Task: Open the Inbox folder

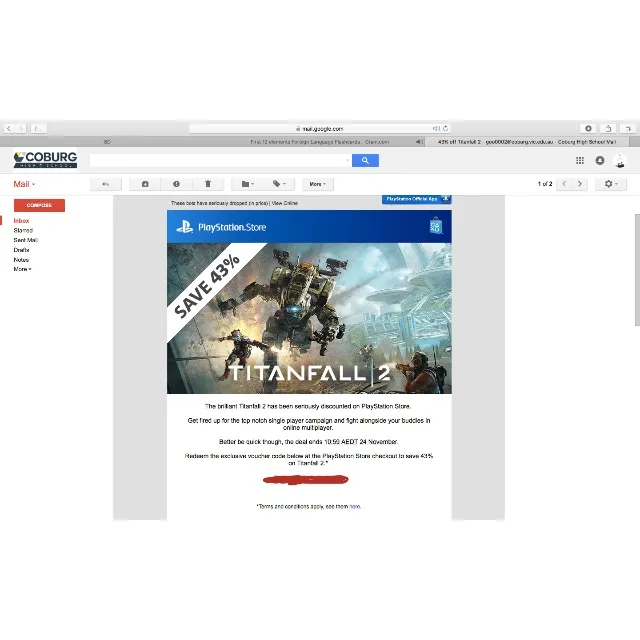Action: [x=21, y=221]
